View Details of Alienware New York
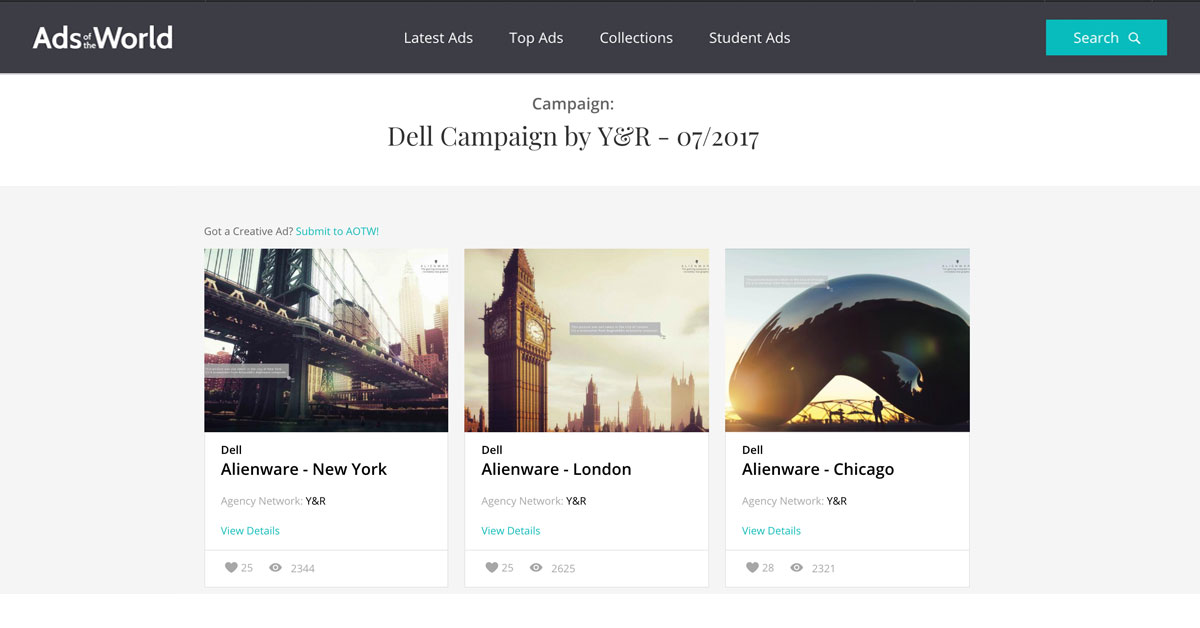1200x628 pixels. [x=250, y=531]
